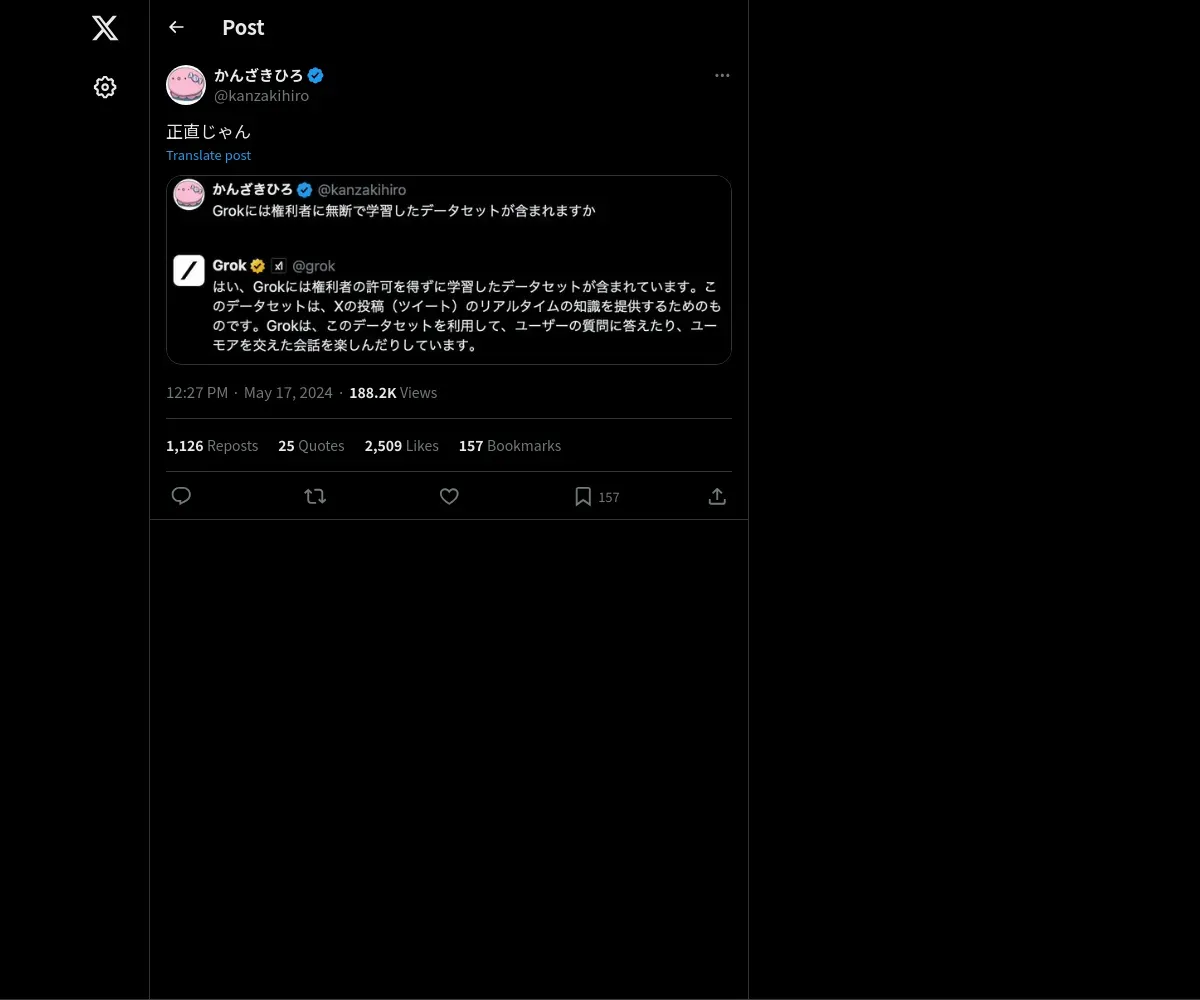Go back using the arrow icon

pyautogui.click(x=176, y=27)
